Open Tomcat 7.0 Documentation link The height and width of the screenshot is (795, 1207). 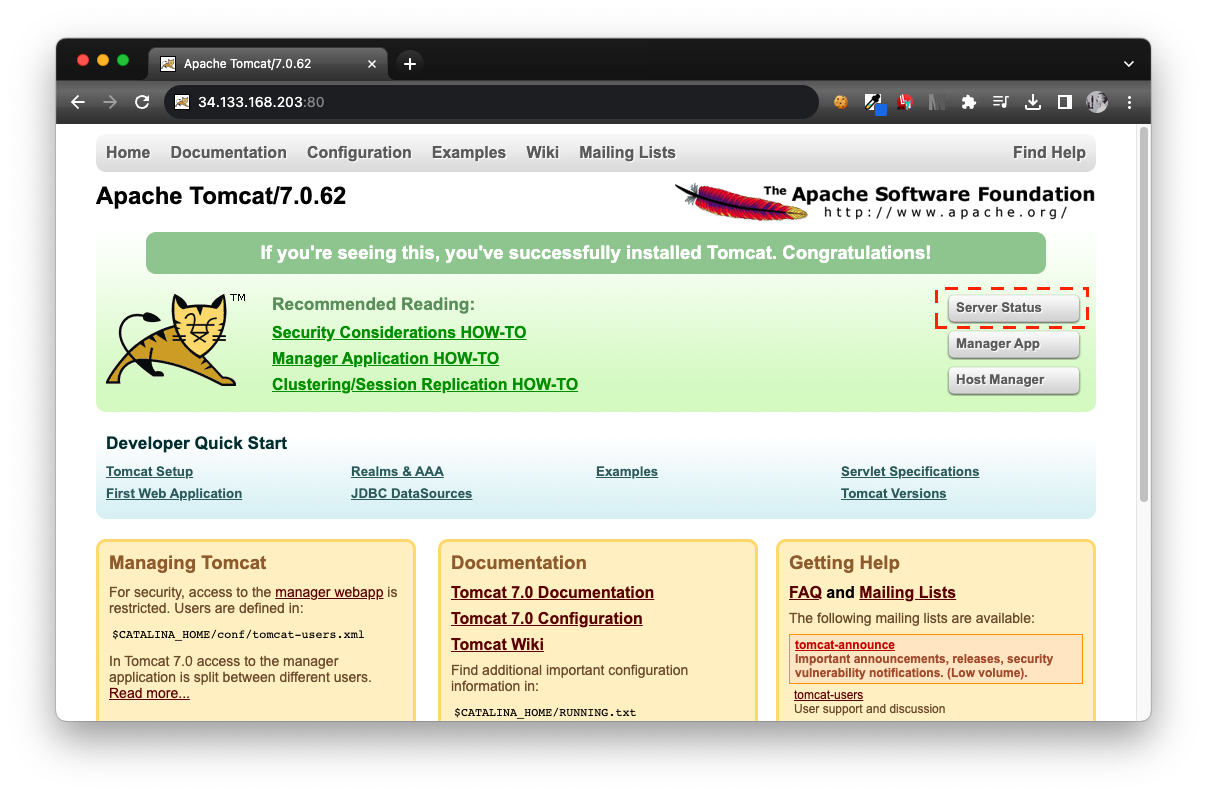552,593
